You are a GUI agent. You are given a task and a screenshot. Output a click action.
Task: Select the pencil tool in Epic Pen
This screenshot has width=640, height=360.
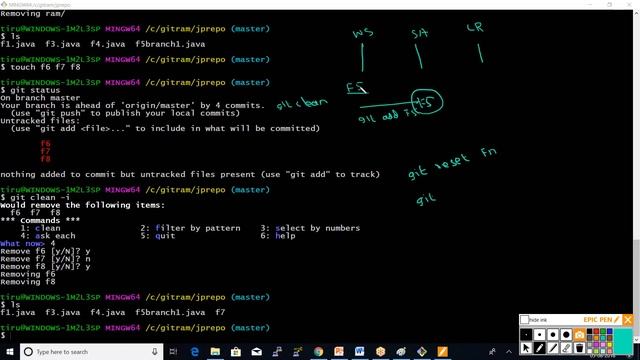[x=540, y=348]
